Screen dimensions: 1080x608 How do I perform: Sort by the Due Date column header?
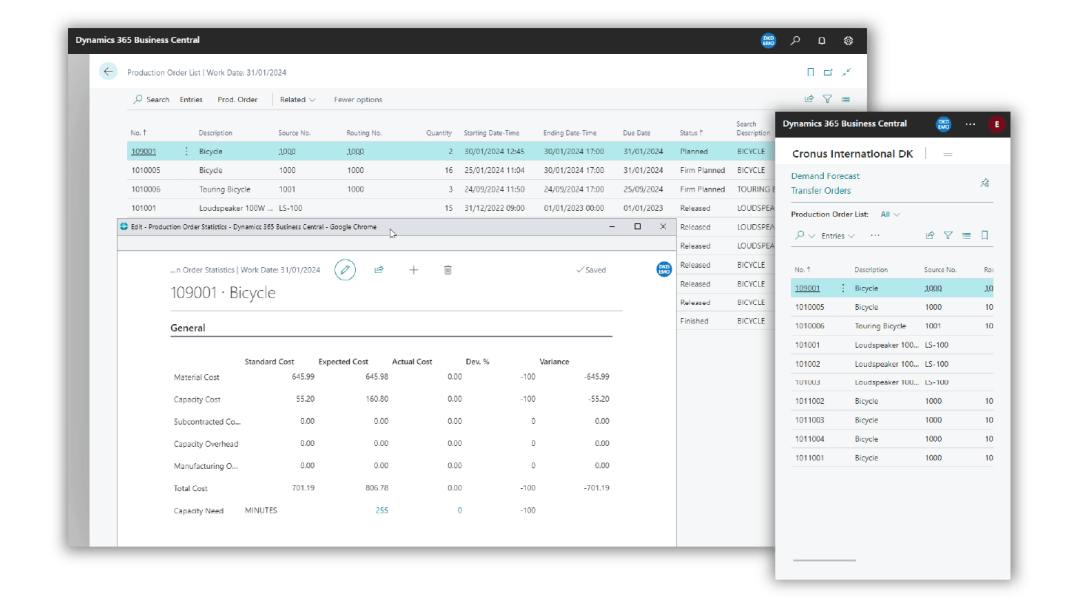pos(636,133)
